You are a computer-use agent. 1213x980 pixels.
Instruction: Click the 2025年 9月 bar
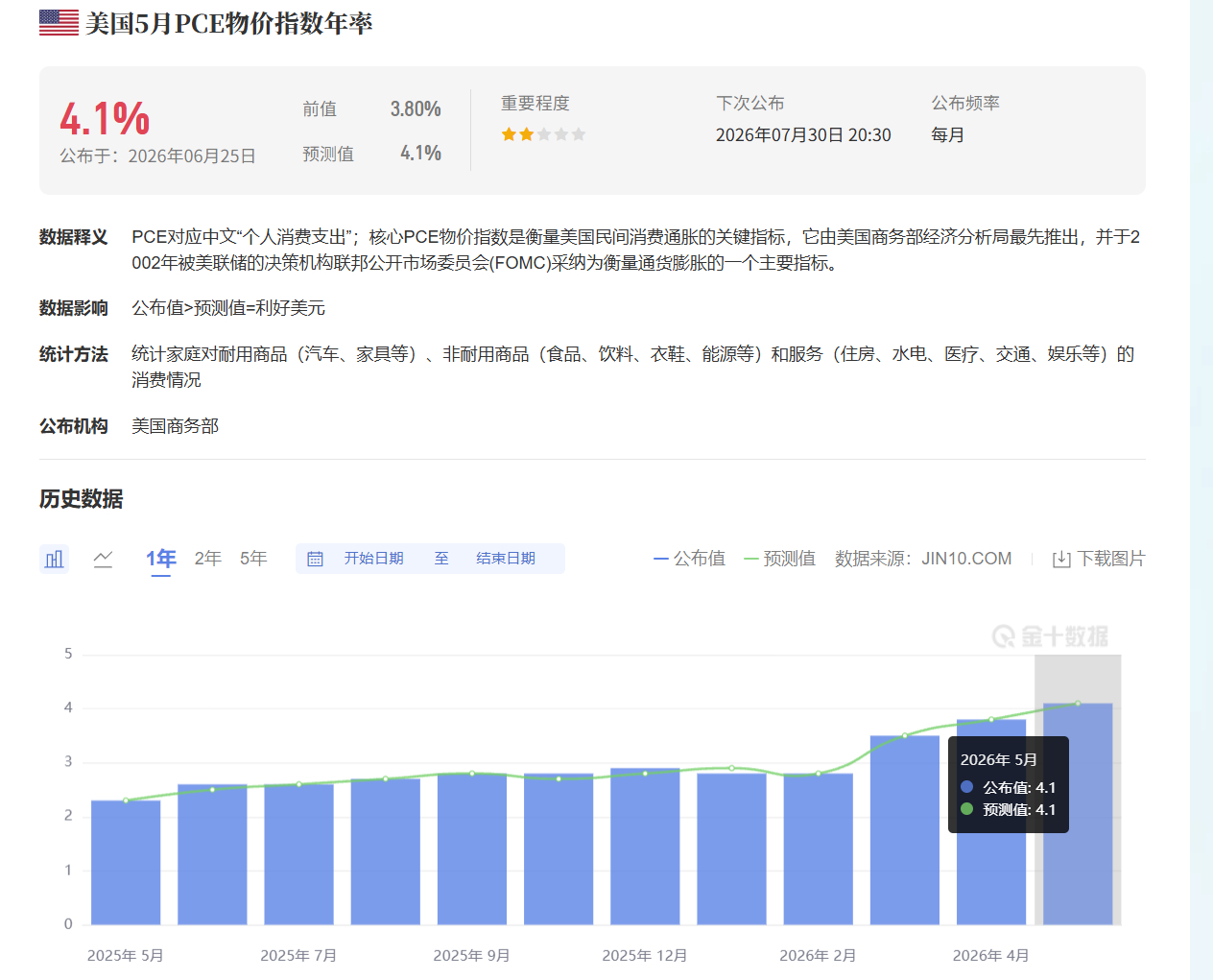(x=472, y=849)
